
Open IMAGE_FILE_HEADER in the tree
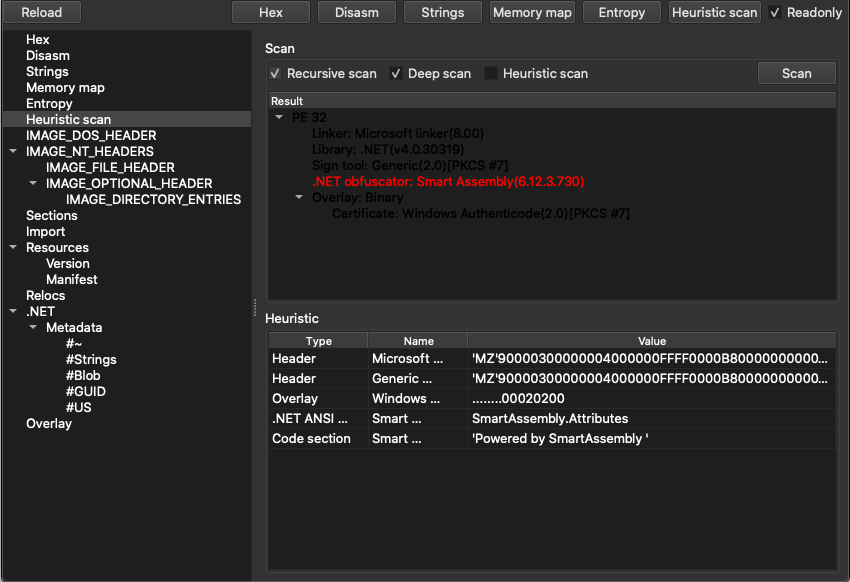tap(110, 167)
